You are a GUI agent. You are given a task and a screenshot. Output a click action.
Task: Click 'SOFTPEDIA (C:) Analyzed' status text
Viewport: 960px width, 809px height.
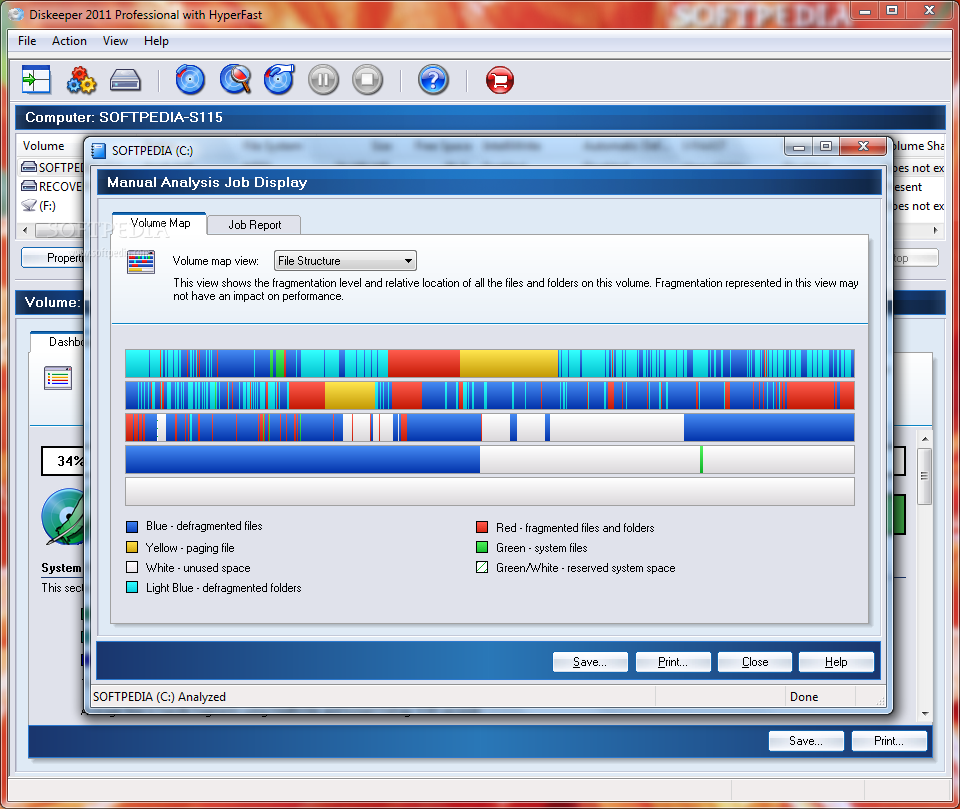159,697
